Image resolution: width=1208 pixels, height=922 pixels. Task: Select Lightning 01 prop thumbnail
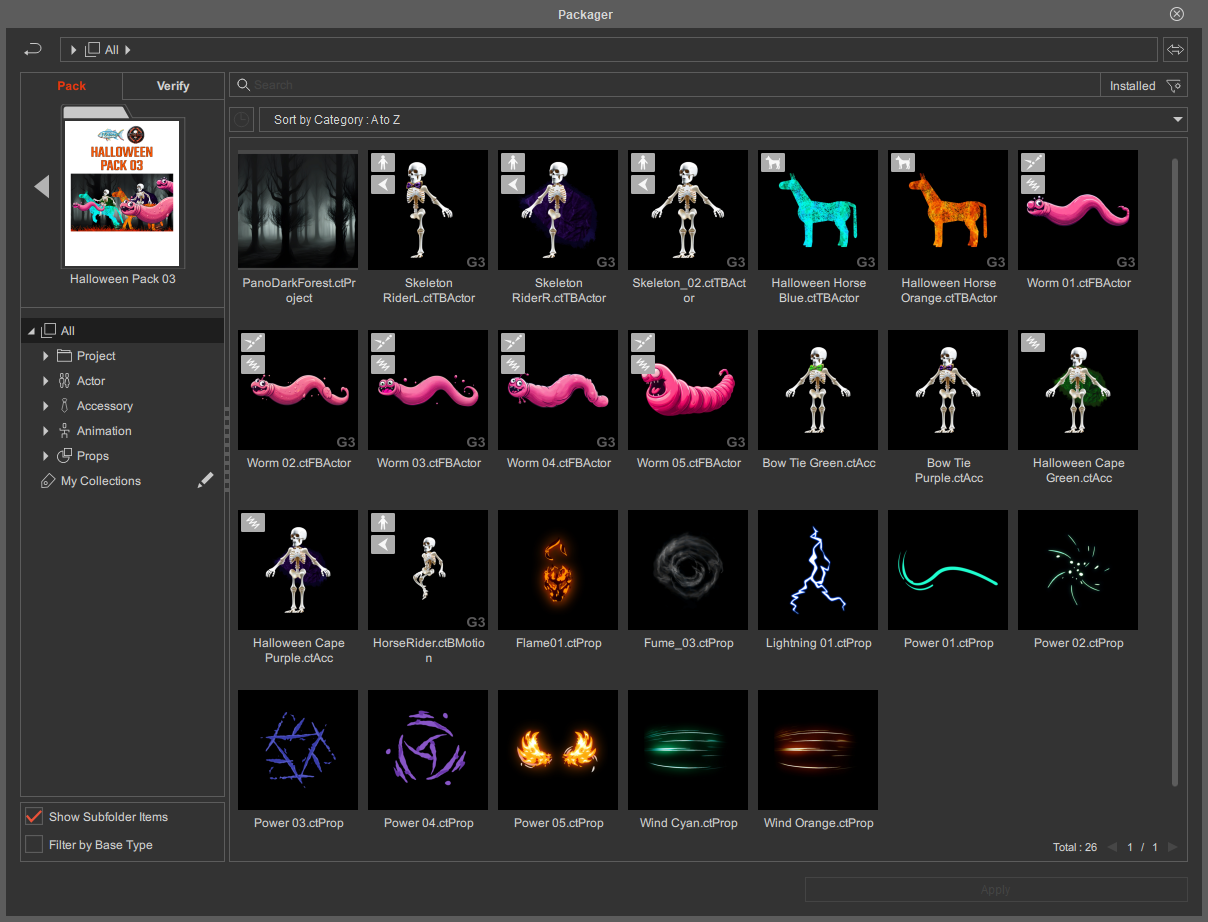[818, 570]
